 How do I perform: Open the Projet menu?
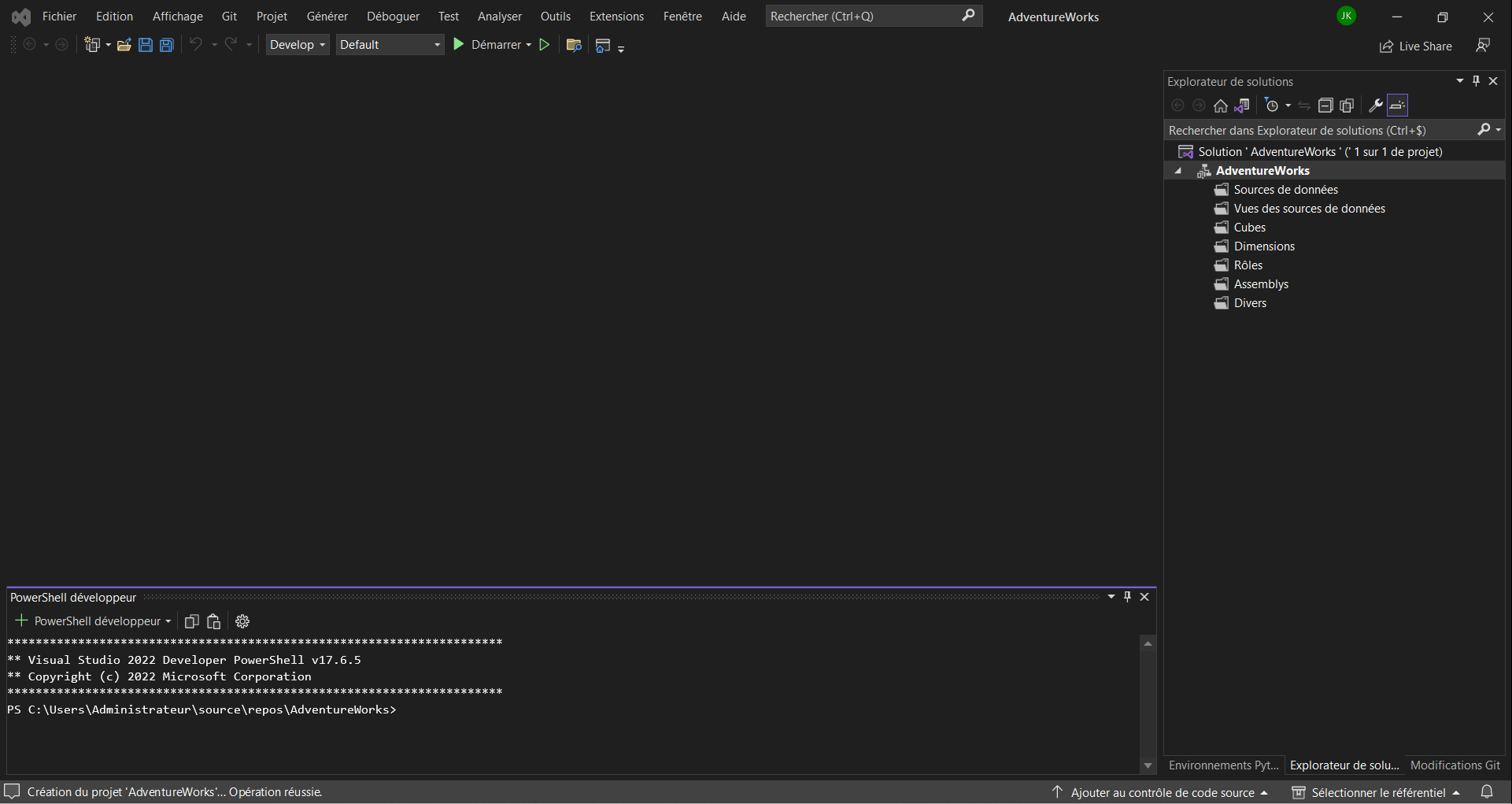pos(272,17)
